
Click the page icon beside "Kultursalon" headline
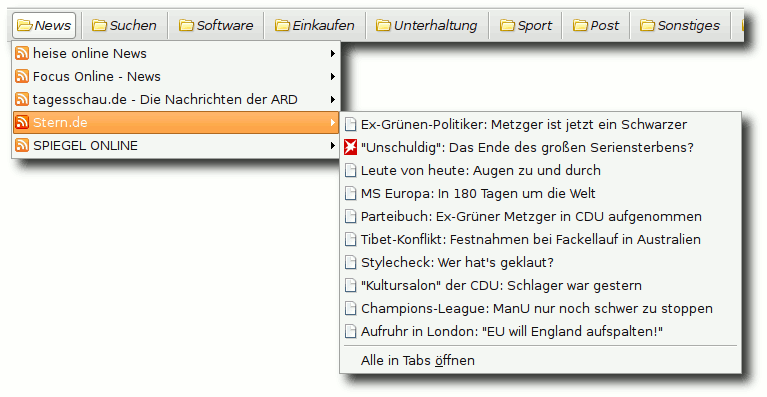[x=351, y=285]
